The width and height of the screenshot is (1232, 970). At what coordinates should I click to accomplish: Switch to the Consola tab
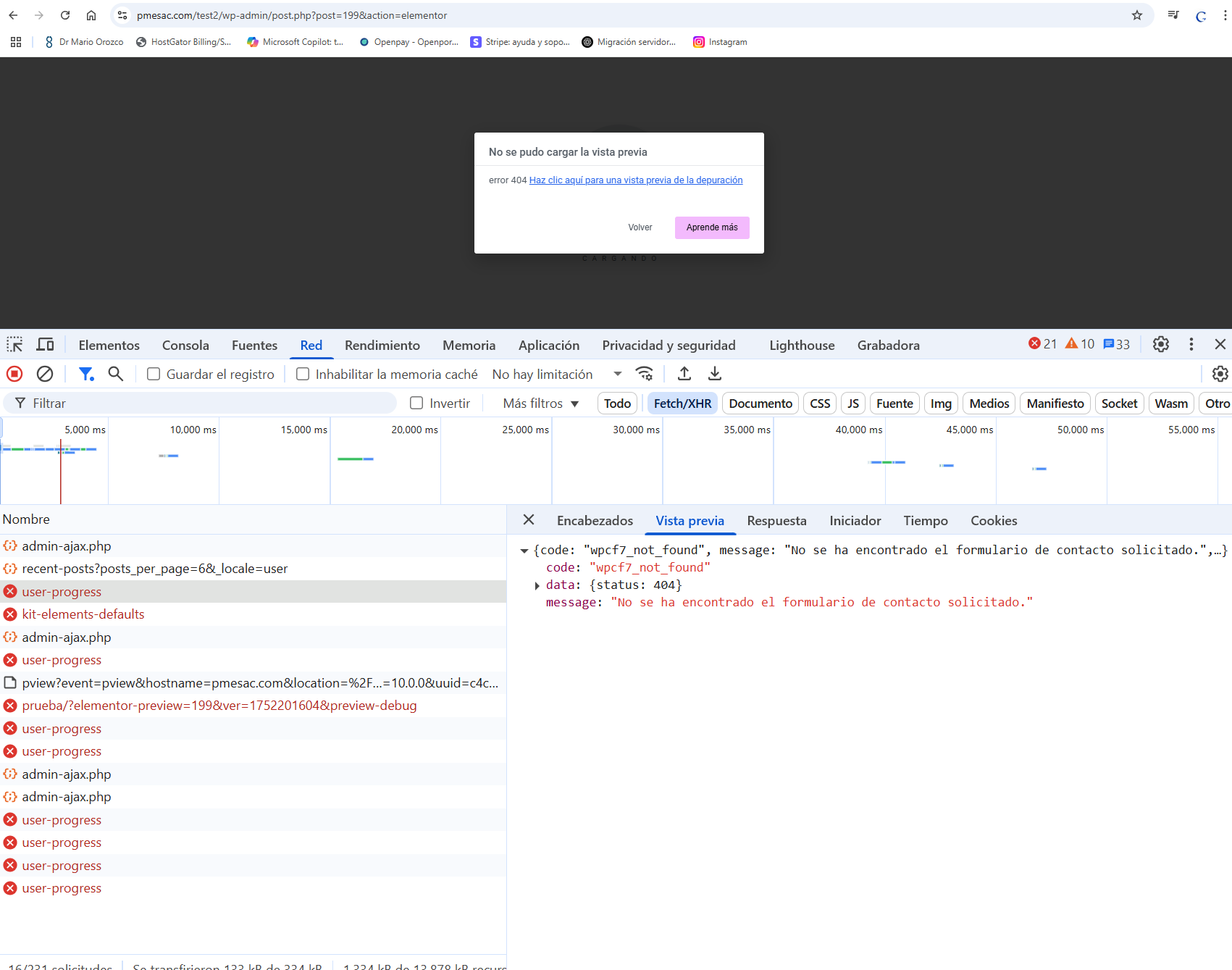pyautogui.click(x=185, y=346)
